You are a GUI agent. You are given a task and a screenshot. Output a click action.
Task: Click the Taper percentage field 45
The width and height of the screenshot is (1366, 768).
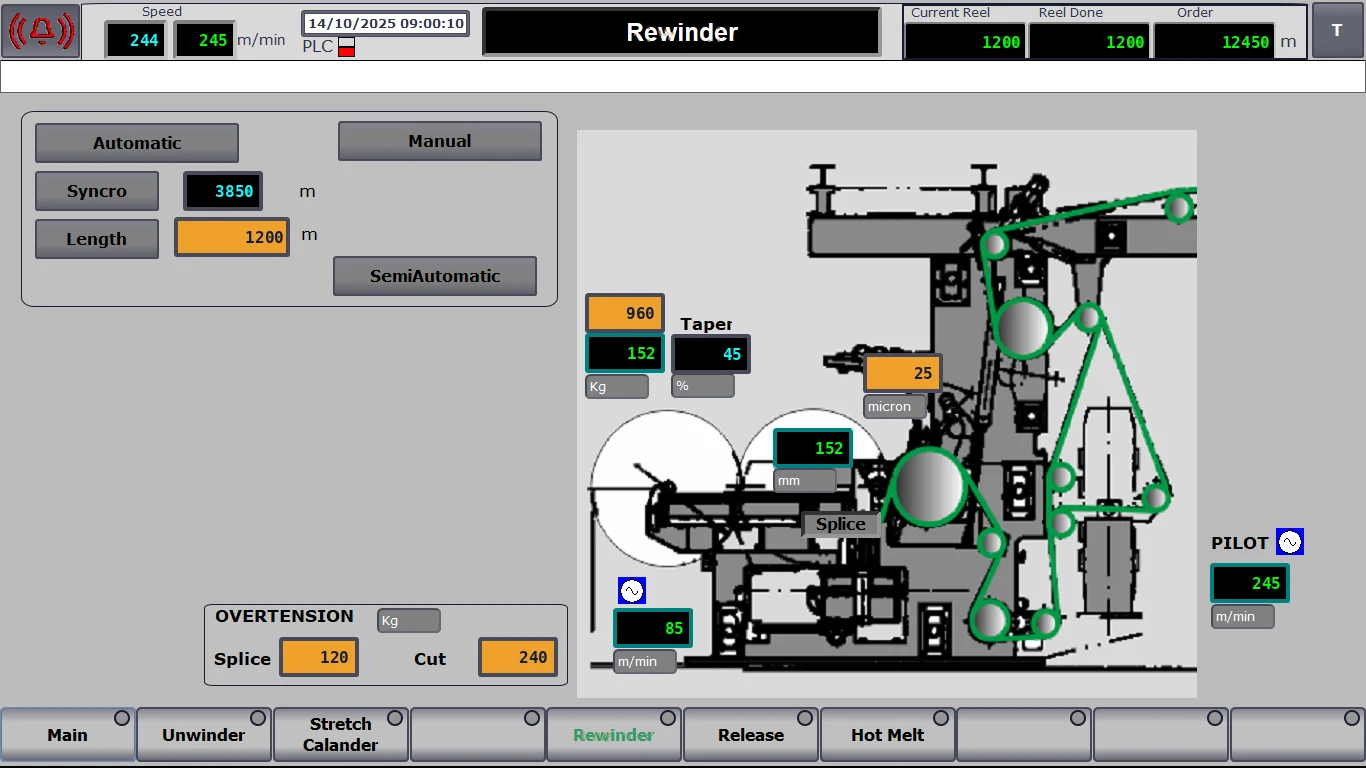click(711, 354)
